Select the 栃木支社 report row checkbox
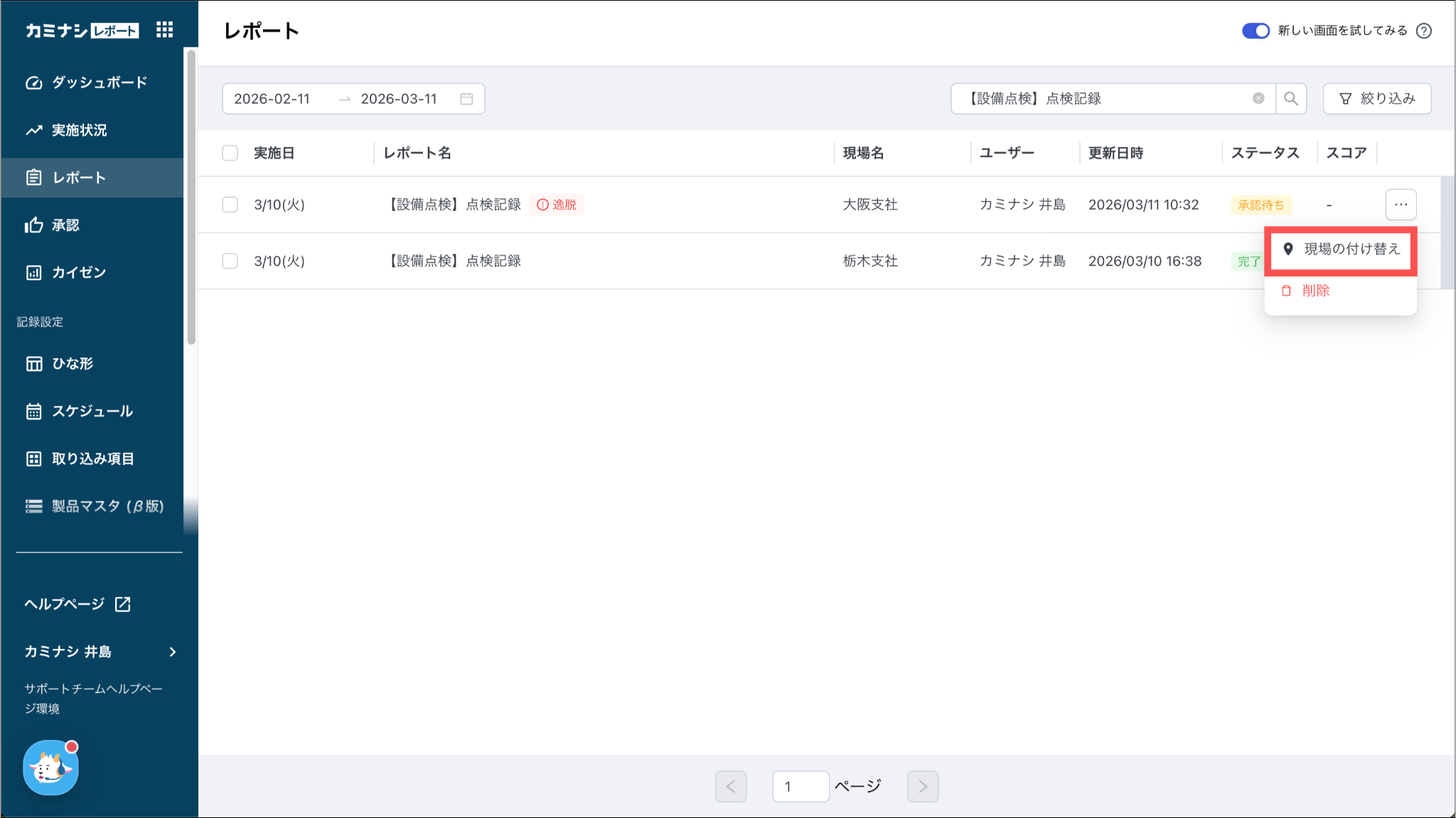 (230, 261)
